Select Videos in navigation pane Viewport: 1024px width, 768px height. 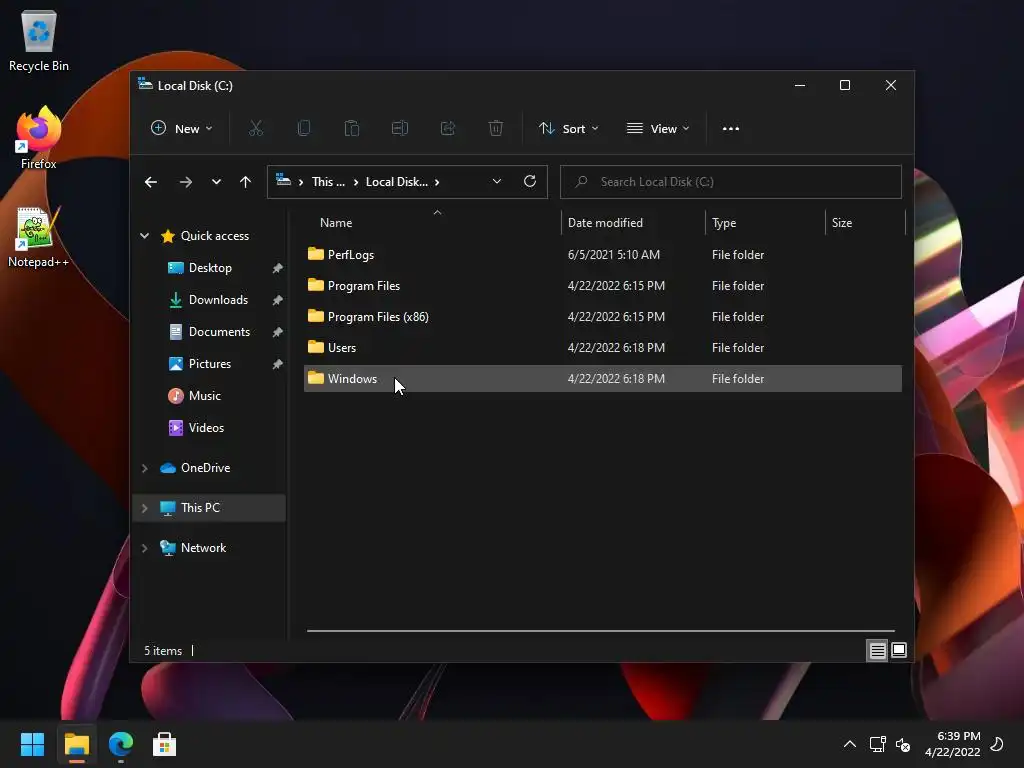pos(206,428)
